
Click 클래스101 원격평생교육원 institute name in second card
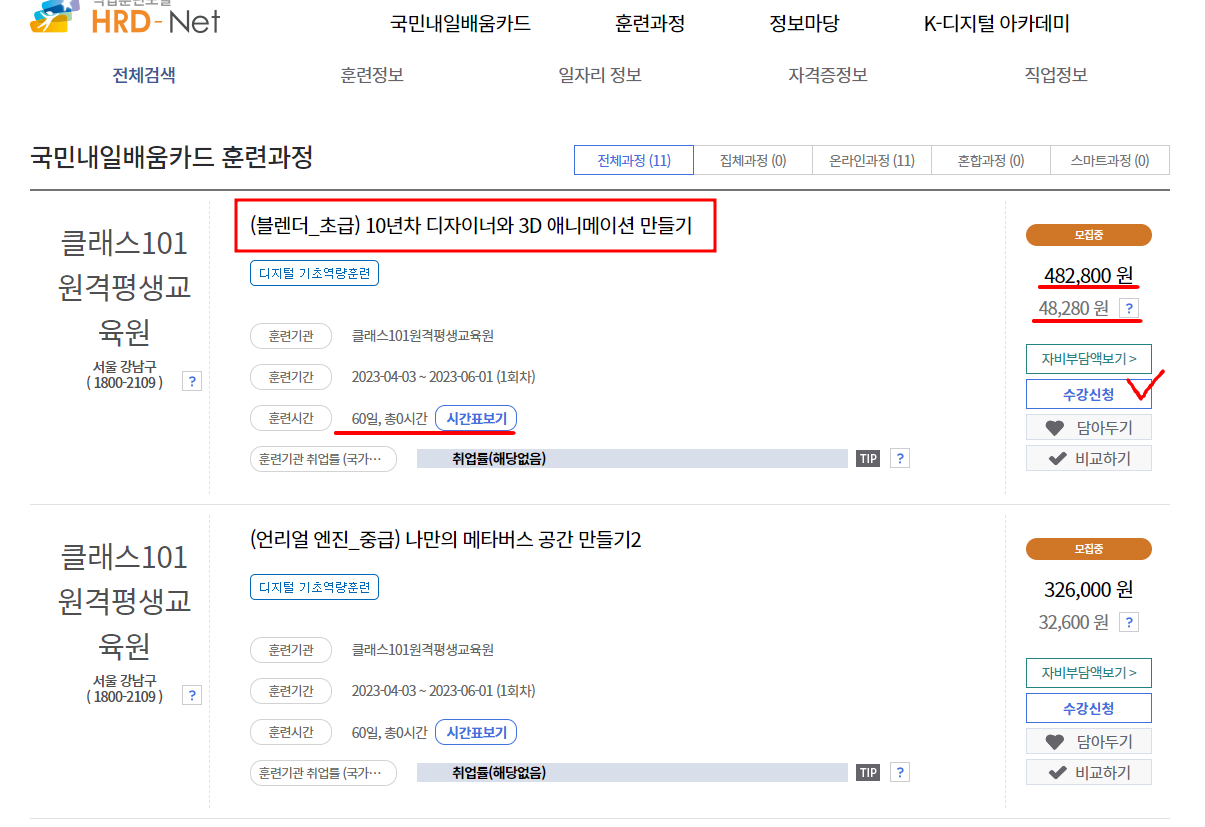point(125,602)
